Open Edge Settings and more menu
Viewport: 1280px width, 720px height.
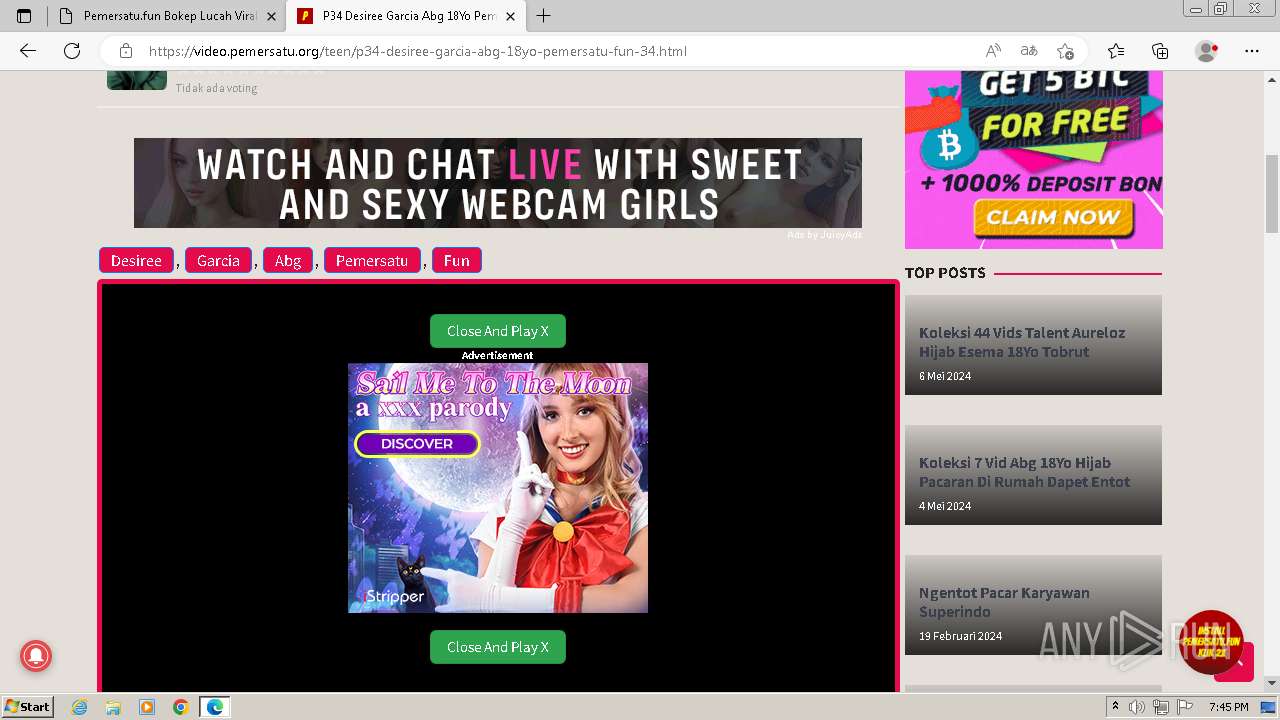[x=1252, y=51]
